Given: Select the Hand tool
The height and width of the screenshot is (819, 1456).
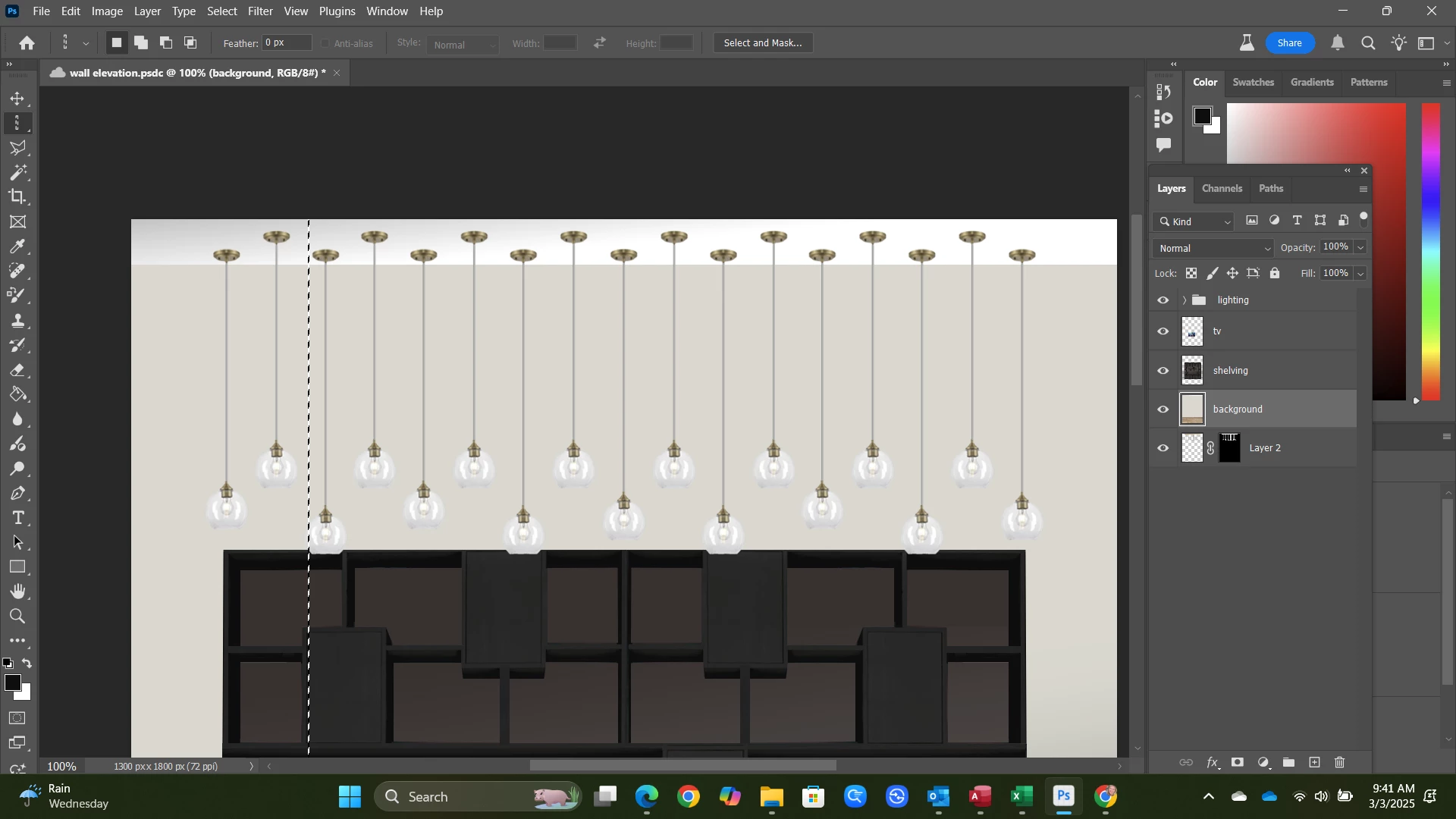Looking at the screenshot, I should coord(17,592).
